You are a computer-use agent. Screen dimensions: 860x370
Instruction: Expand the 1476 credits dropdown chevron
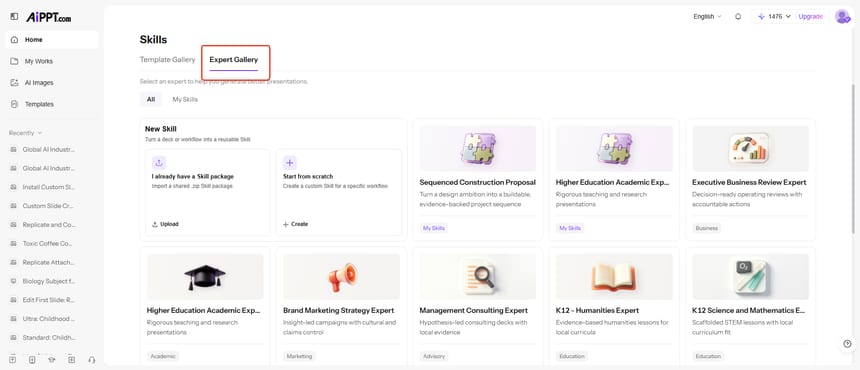coord(788,16)
